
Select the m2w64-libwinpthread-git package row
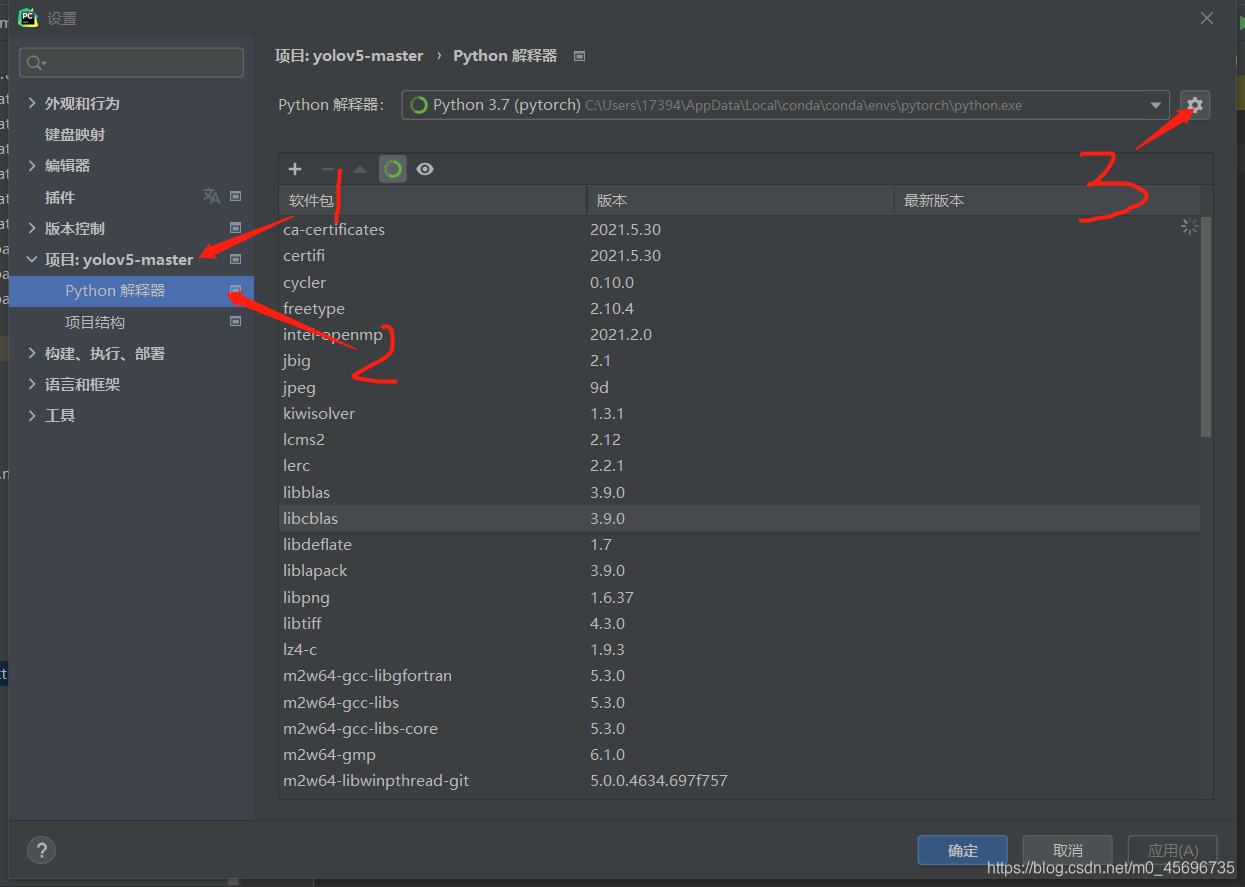pyautogui.click(x=739, y=781)
